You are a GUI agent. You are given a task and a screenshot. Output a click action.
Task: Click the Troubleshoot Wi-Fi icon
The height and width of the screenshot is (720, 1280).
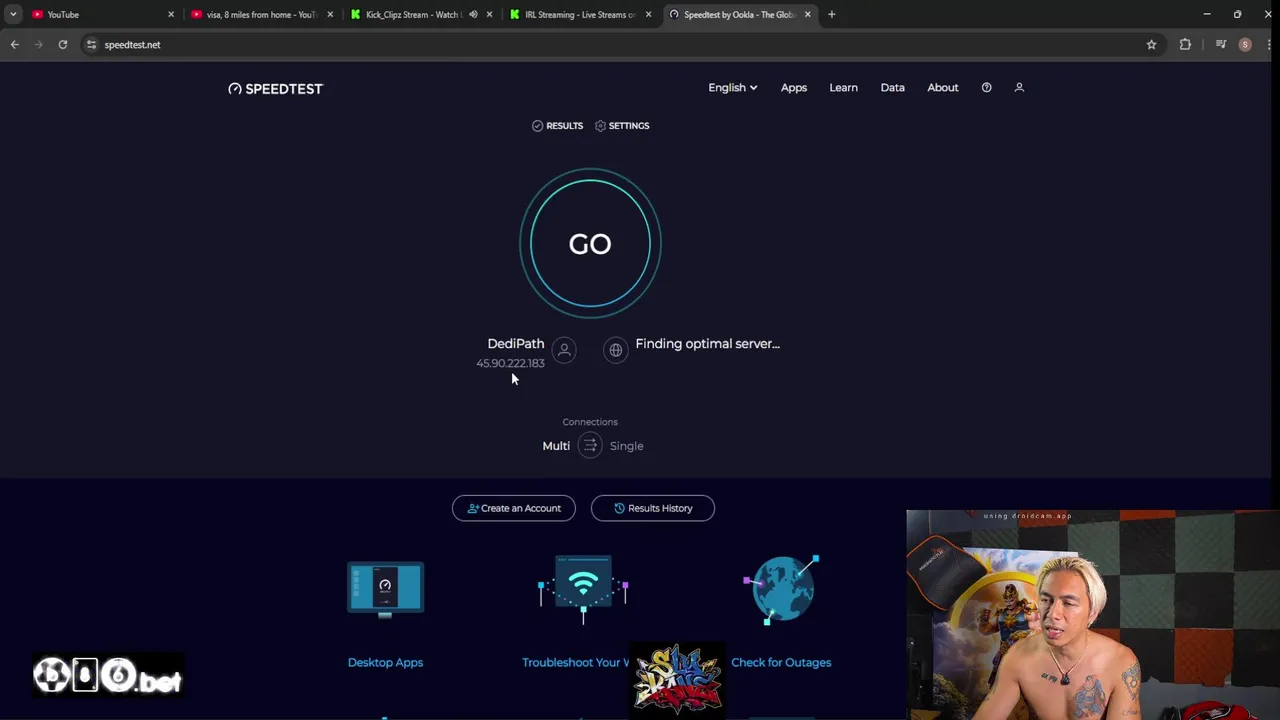583,589
